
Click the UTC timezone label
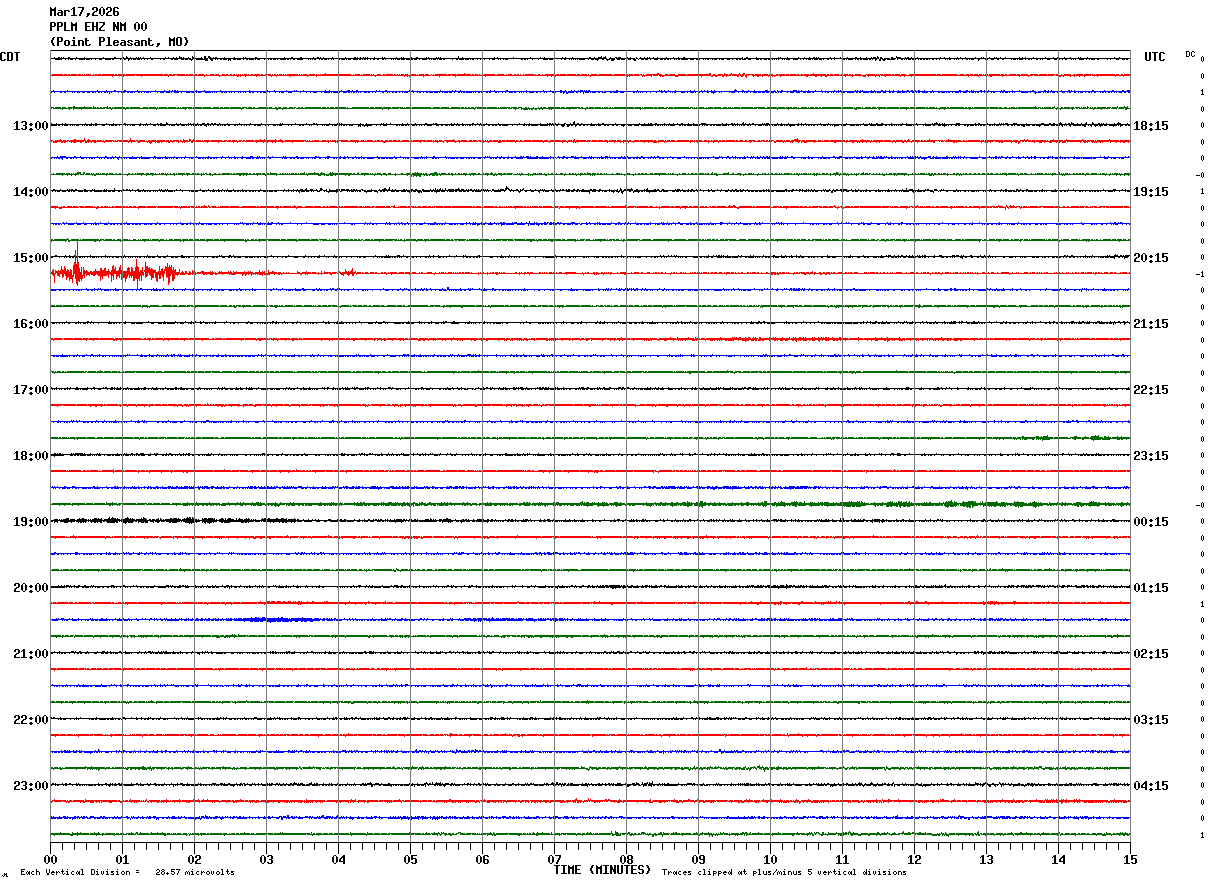1155,57
